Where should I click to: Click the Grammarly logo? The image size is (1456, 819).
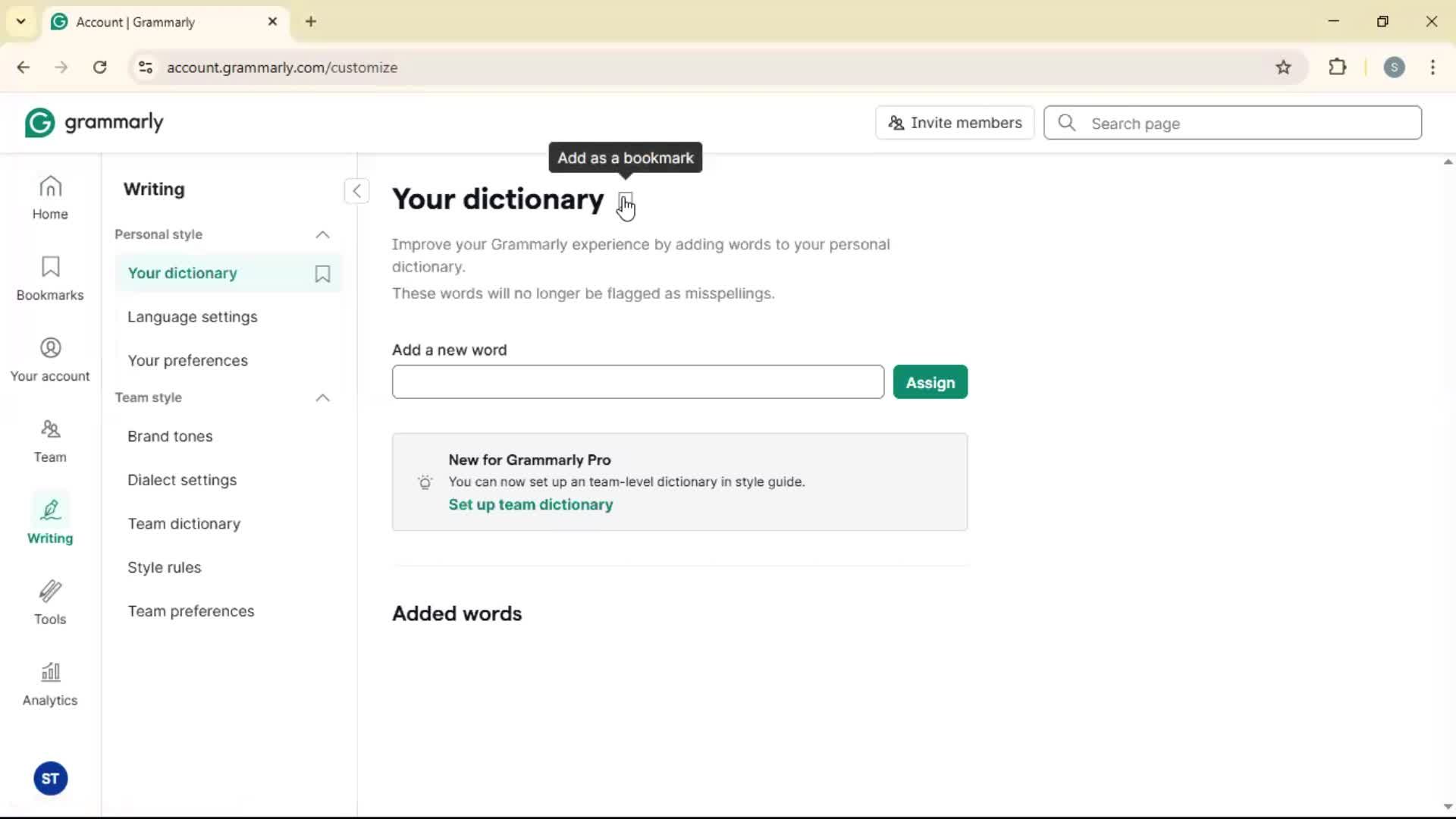coord(94,123)
